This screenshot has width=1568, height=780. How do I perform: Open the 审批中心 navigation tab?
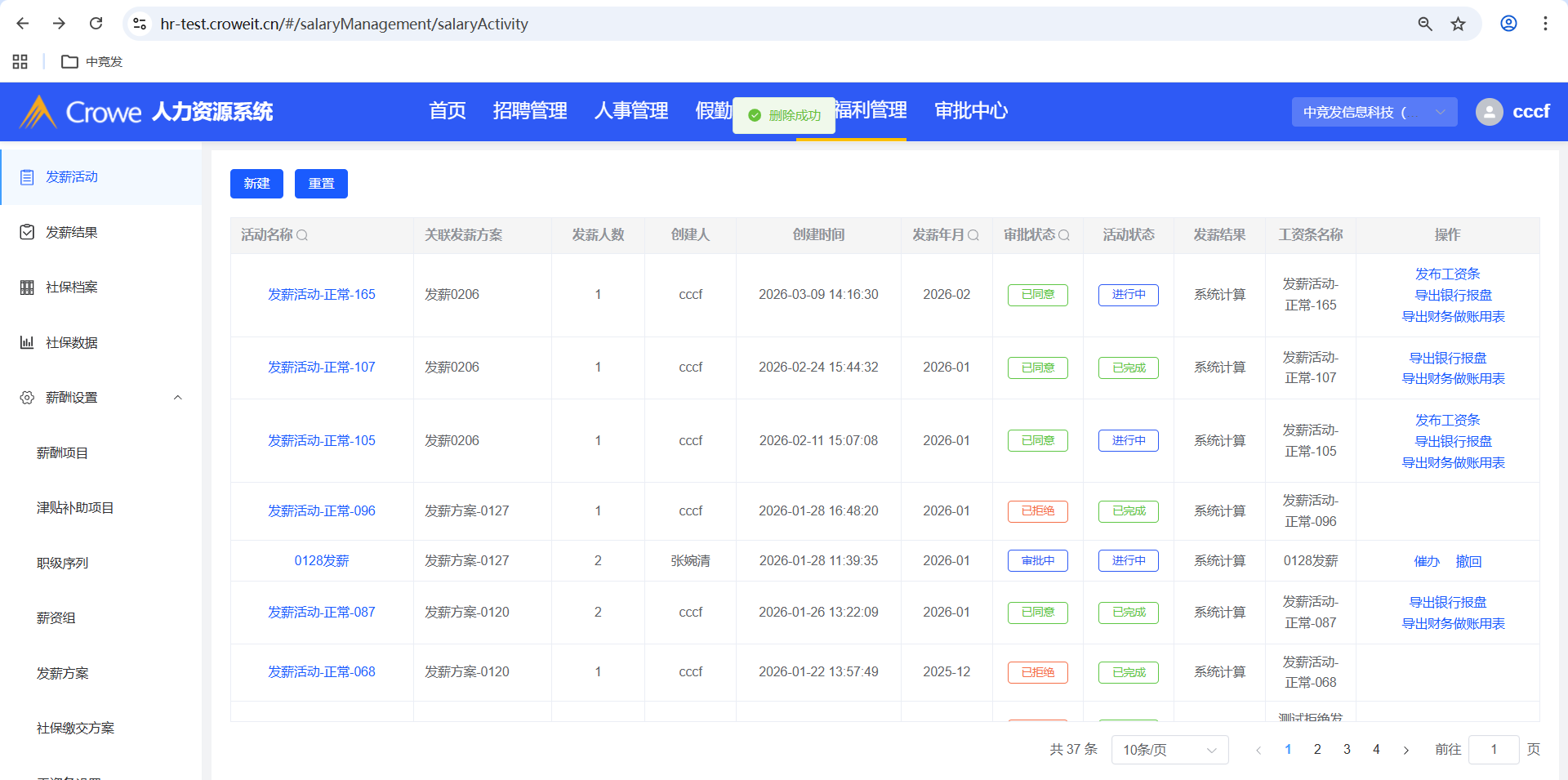[970, 111]
